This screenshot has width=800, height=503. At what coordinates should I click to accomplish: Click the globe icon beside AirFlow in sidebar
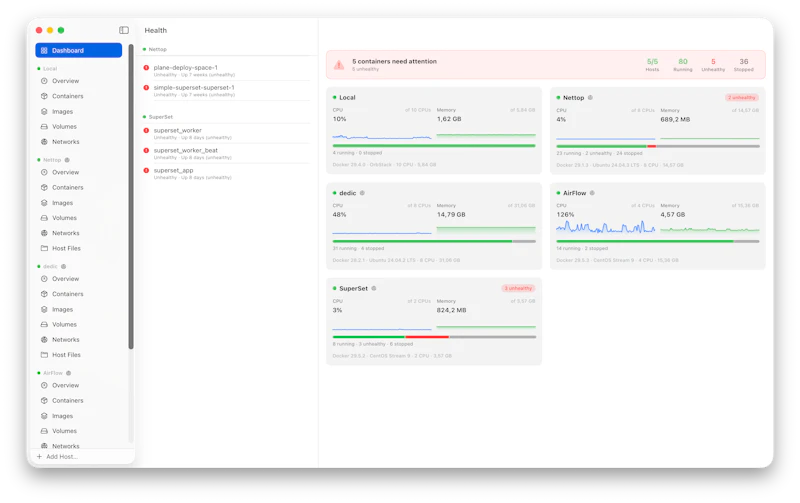pyautogui.click(x=68, y=373)
